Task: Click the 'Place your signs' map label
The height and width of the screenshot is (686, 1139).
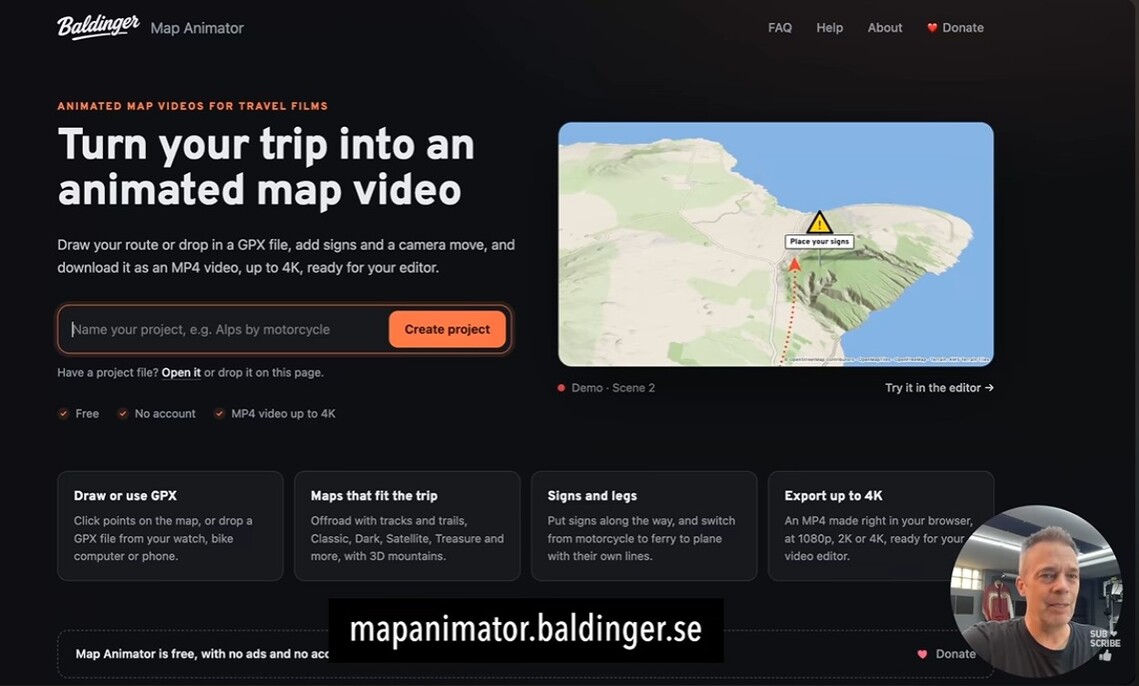Action: 819,241
